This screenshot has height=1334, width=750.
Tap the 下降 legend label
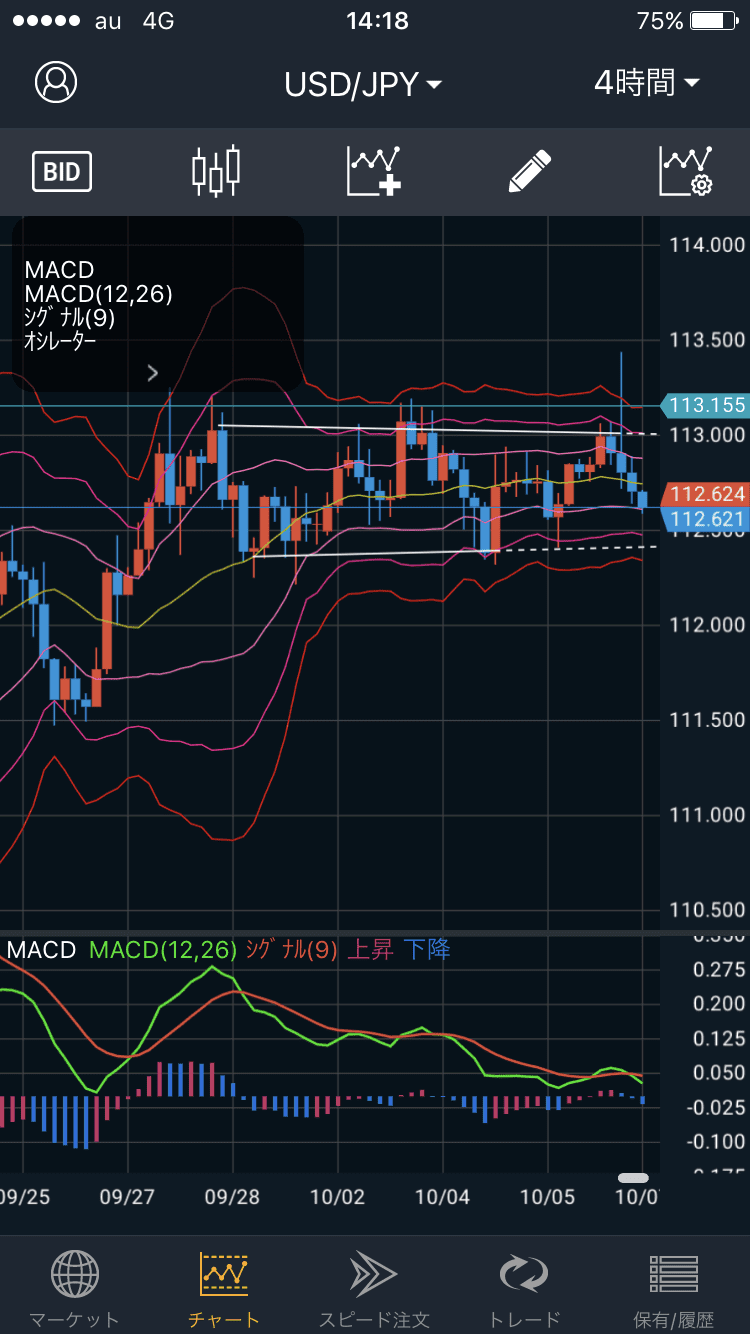coord(427,949)
